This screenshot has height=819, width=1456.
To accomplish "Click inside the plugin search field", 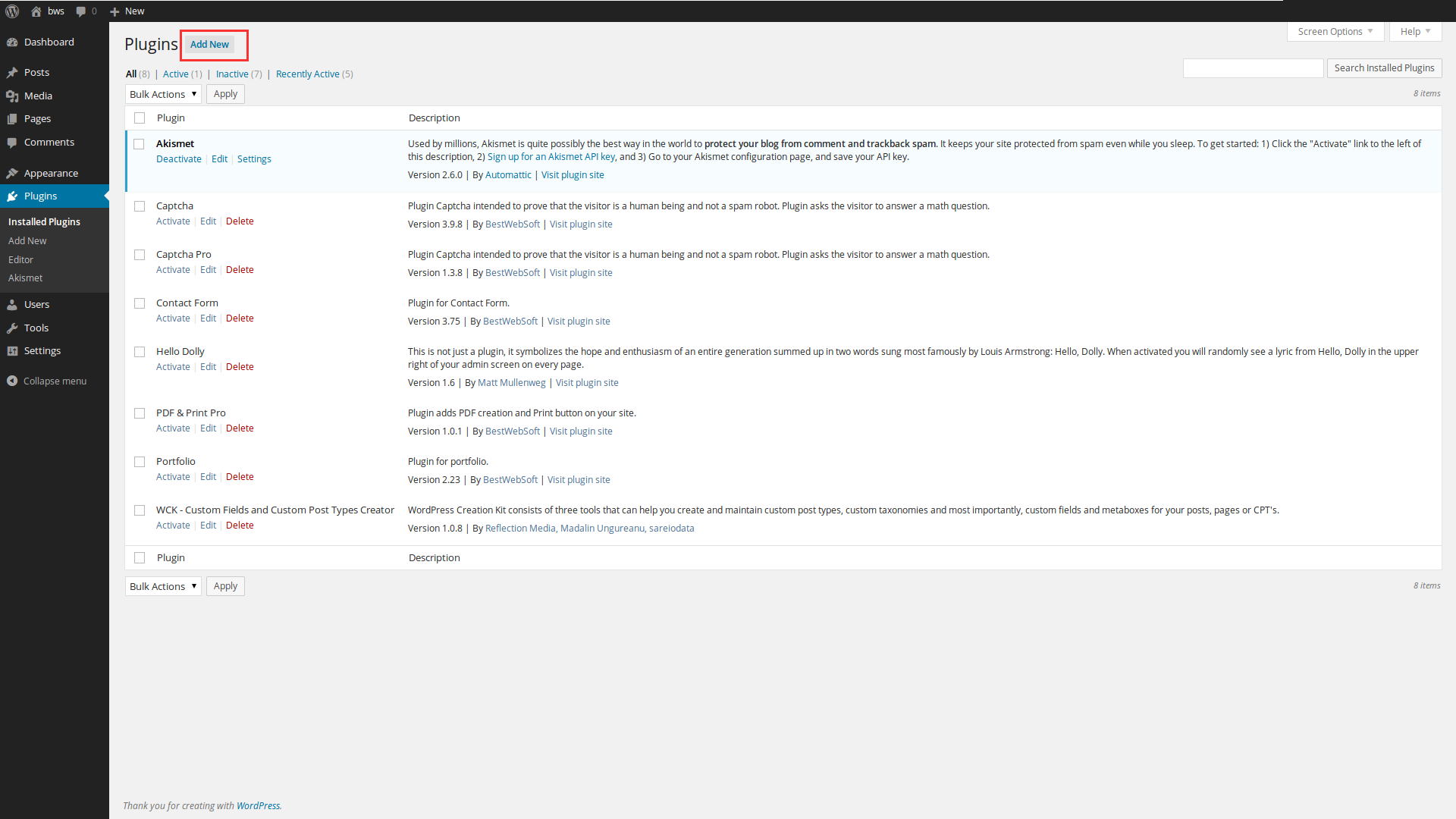I will tap(1254, 67).
